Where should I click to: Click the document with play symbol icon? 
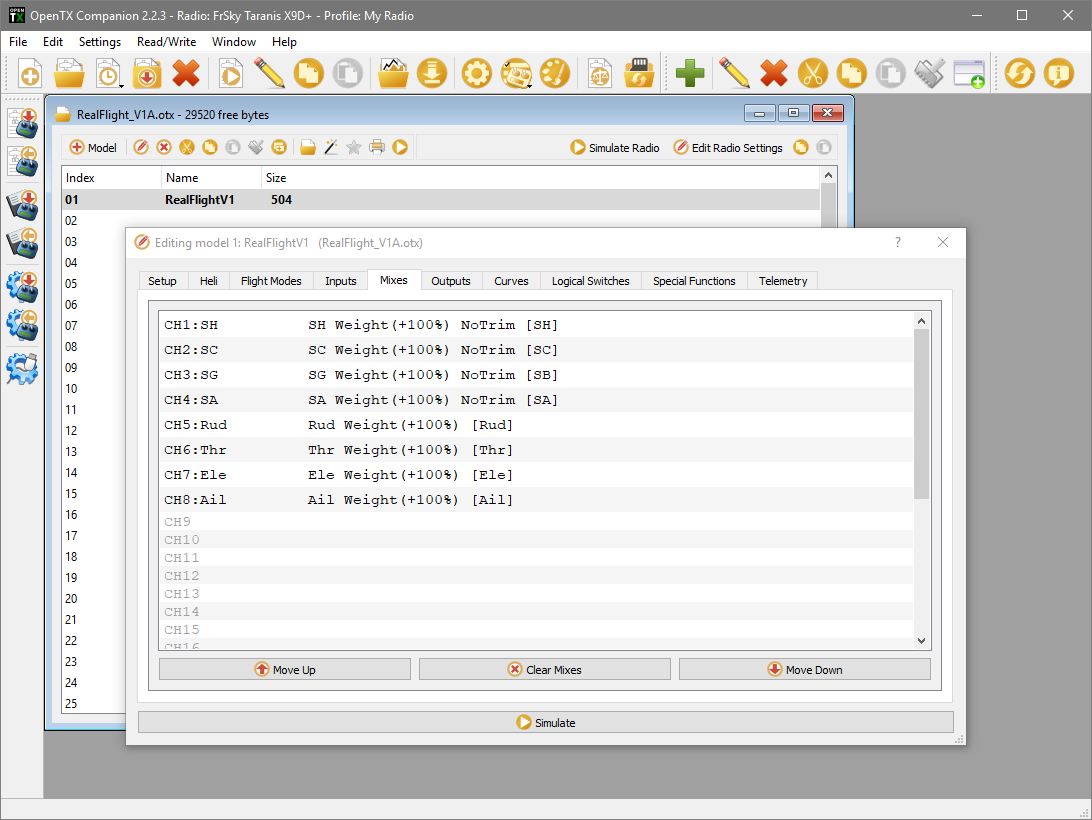tap(231, 73)
